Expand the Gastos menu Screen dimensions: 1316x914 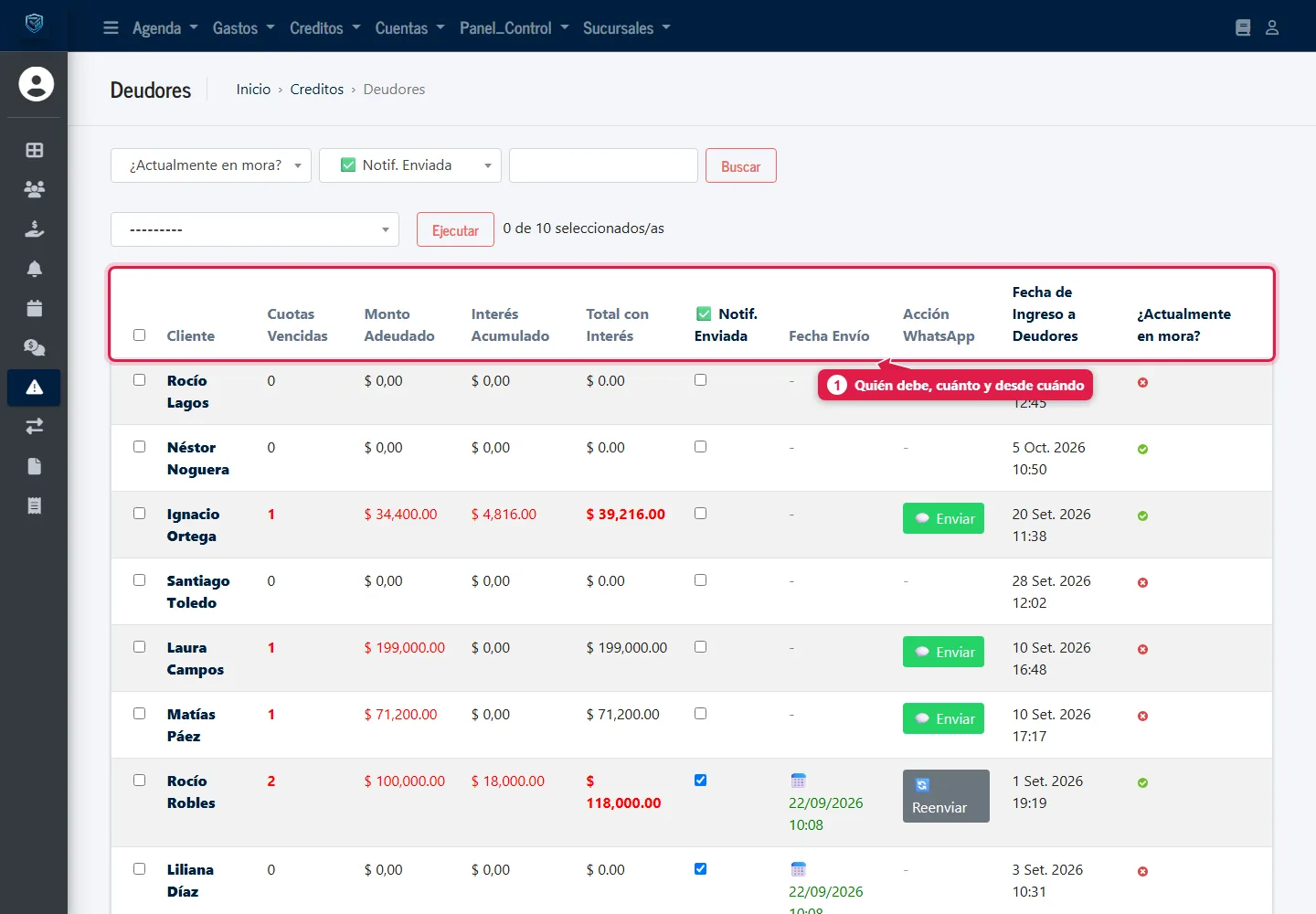tap(244, 28)
